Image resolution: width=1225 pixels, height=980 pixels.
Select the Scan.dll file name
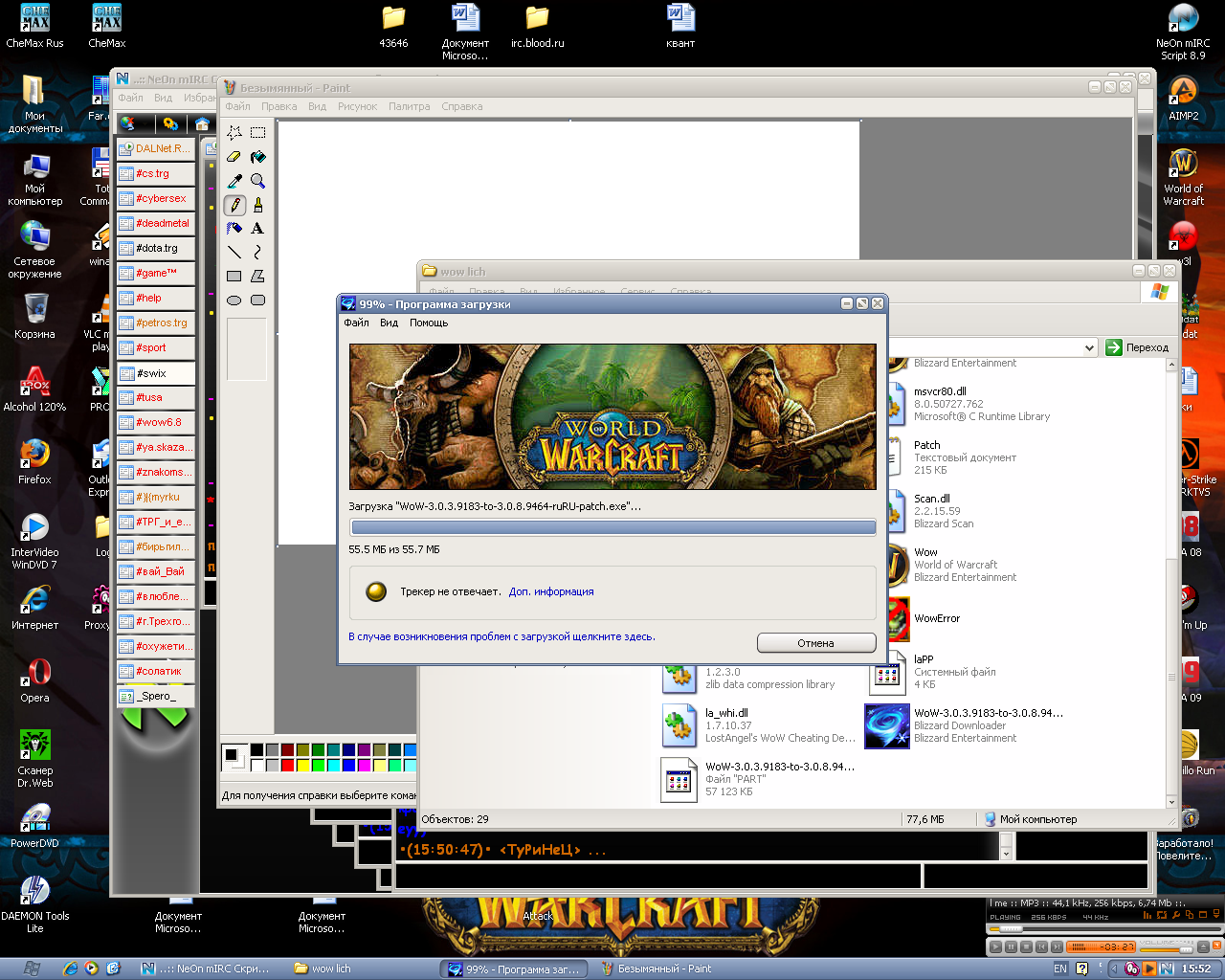pyautogui.click(x=932, y=499)
